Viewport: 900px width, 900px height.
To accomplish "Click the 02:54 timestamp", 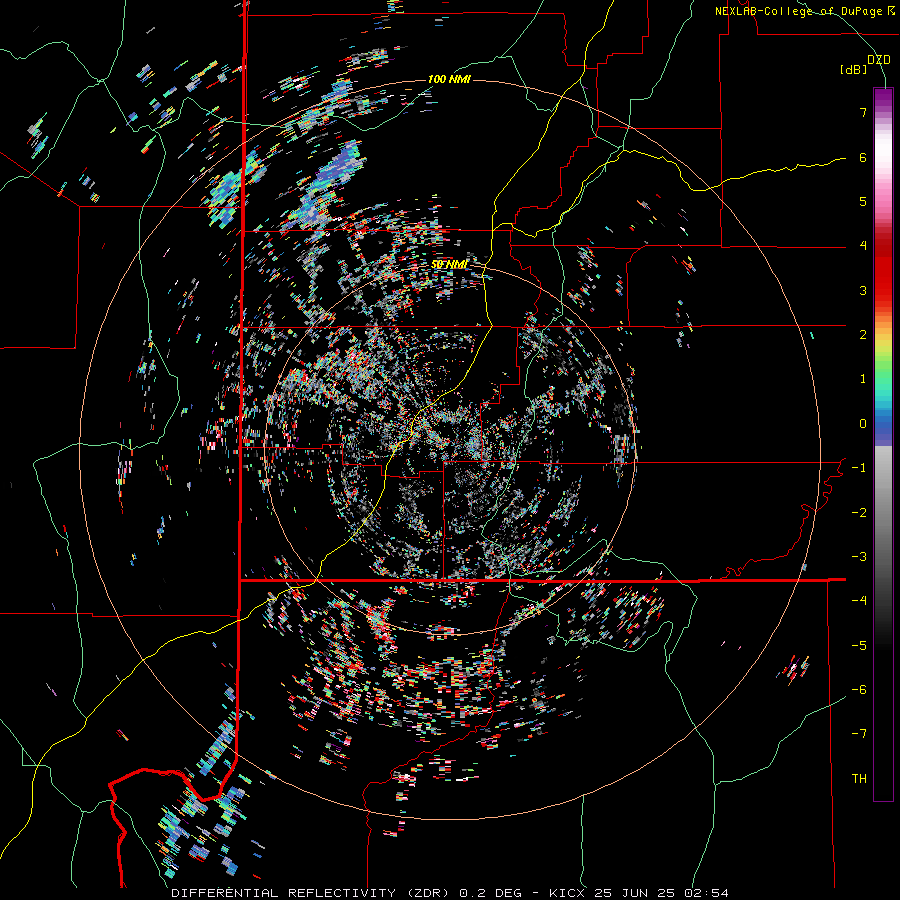I will [707, 893].
